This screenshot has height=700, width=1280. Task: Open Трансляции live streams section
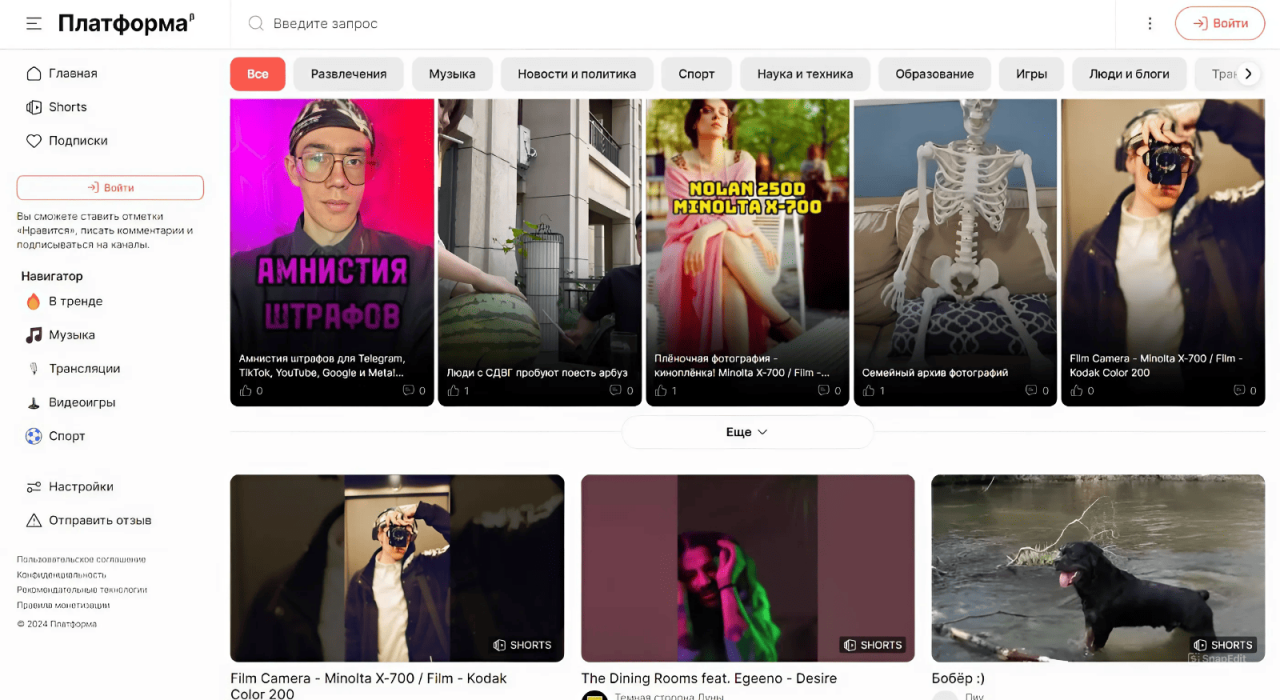coord(84,369)
